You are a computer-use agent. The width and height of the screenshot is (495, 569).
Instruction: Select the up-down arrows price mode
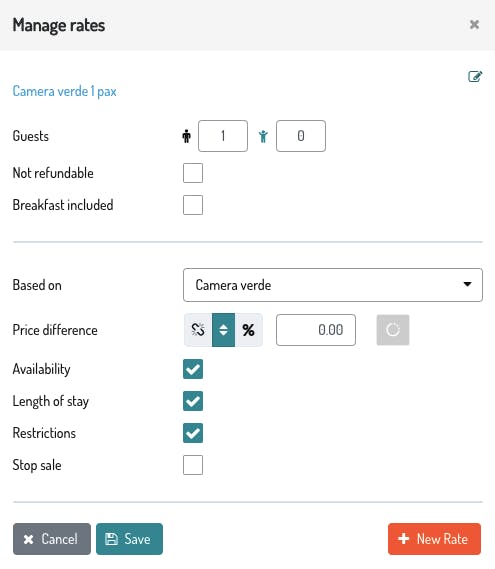tap(224, 330)
